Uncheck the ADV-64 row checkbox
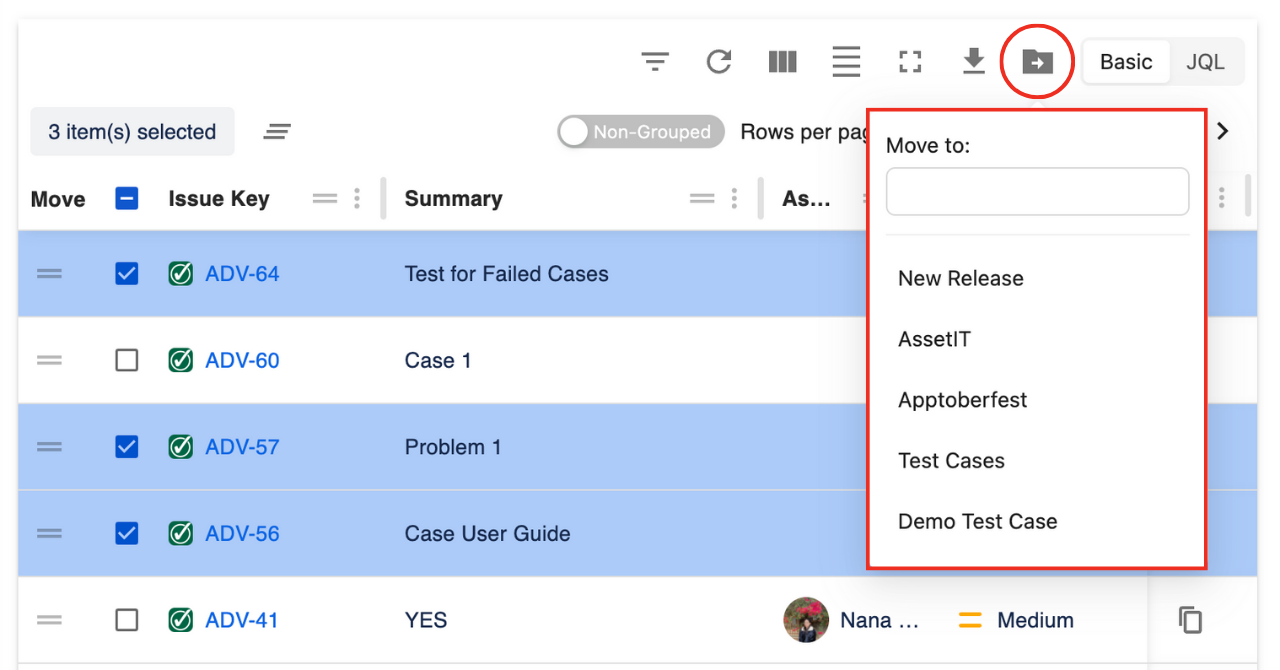 coord(127,274)
